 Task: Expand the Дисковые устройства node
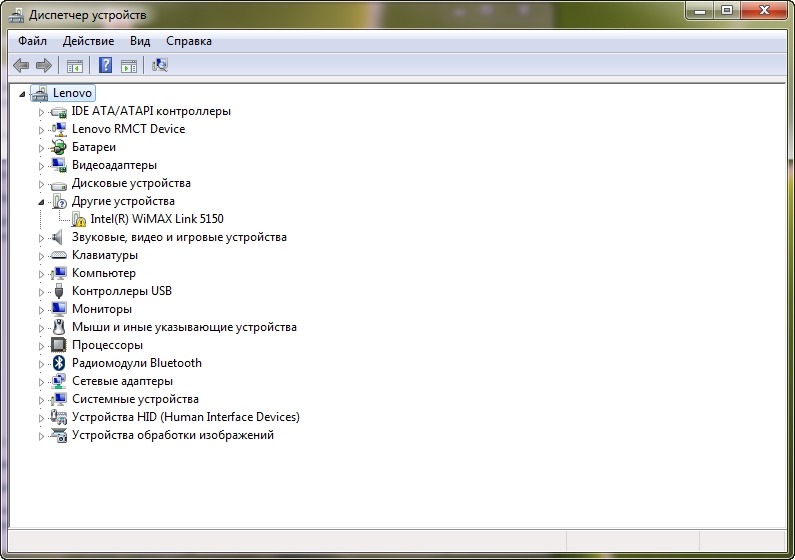click(x=42, y=184)
